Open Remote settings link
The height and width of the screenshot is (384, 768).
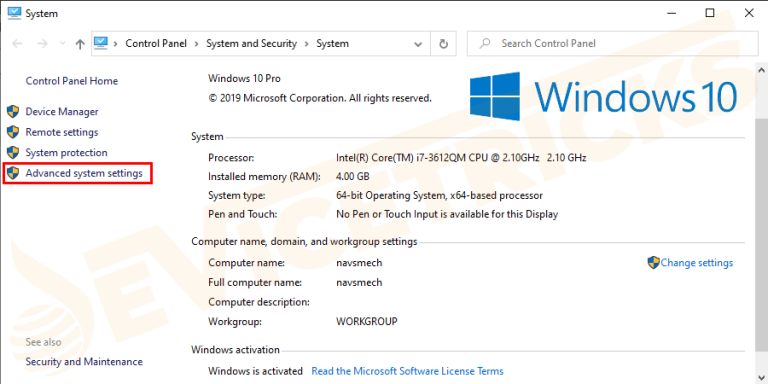click(x=62, y=132)
